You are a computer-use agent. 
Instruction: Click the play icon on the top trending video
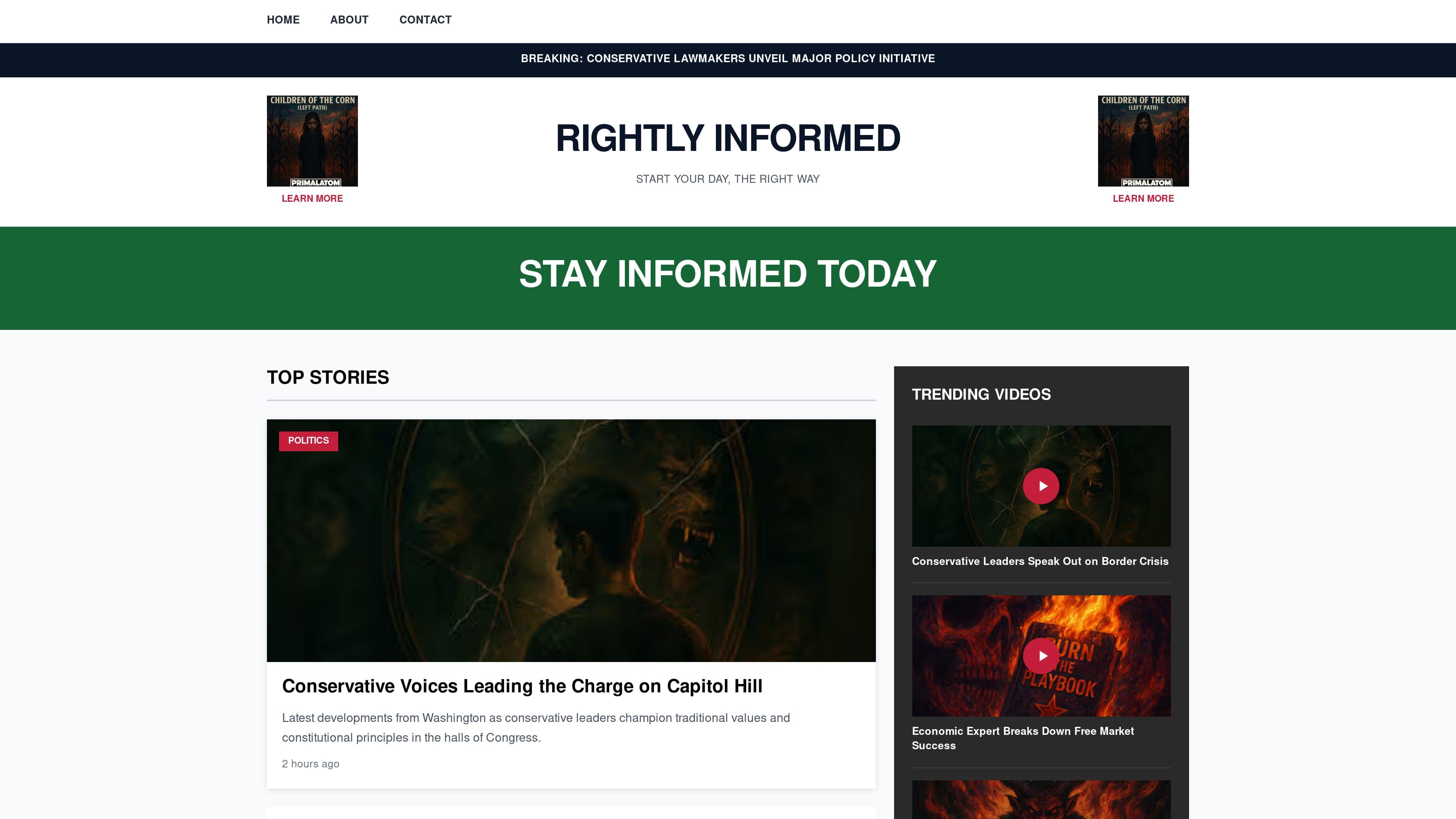click(x=1042, y=485)
